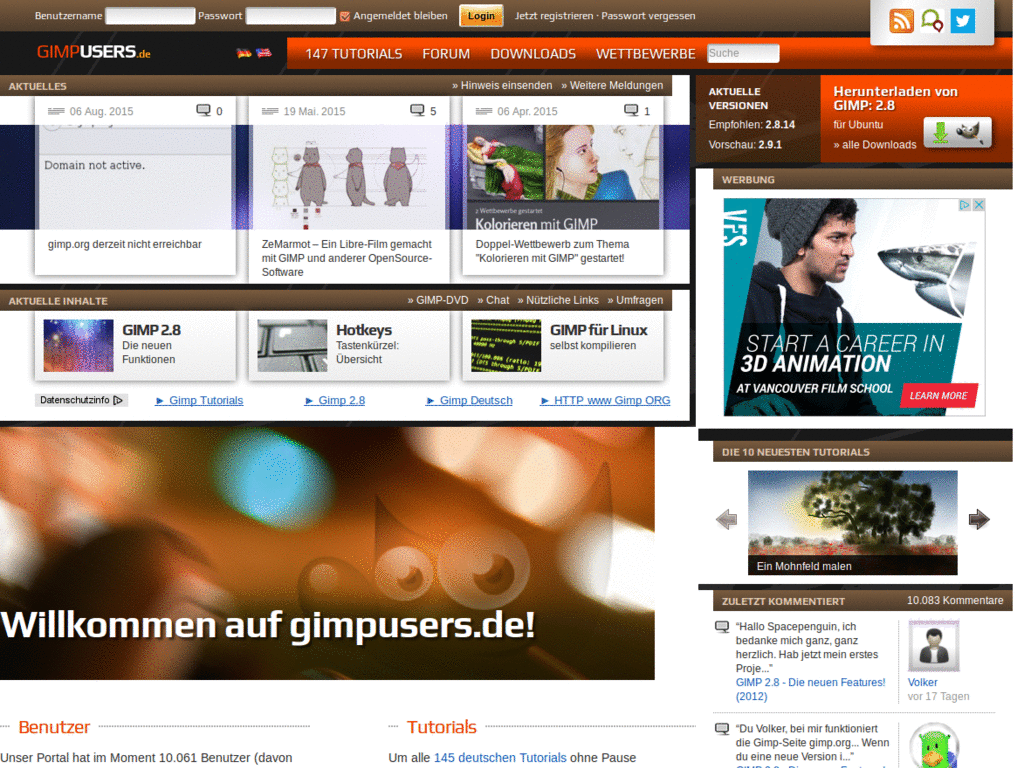Open '» alle Downloads' link
Image resolution: width=1024 pixels, height=768 pixels.
(874, 145)
